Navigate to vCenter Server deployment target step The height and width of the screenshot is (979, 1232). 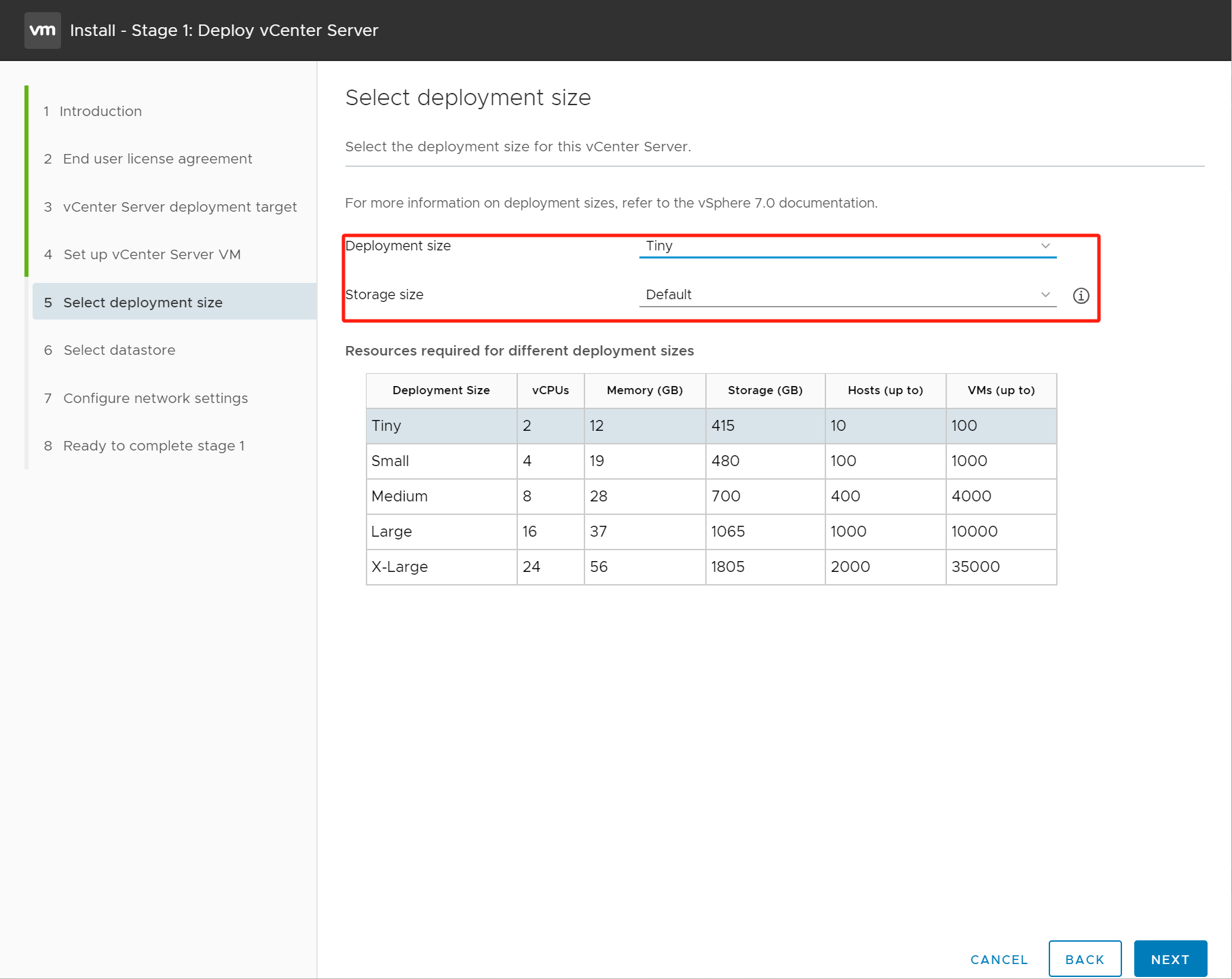tap(179, 207)
